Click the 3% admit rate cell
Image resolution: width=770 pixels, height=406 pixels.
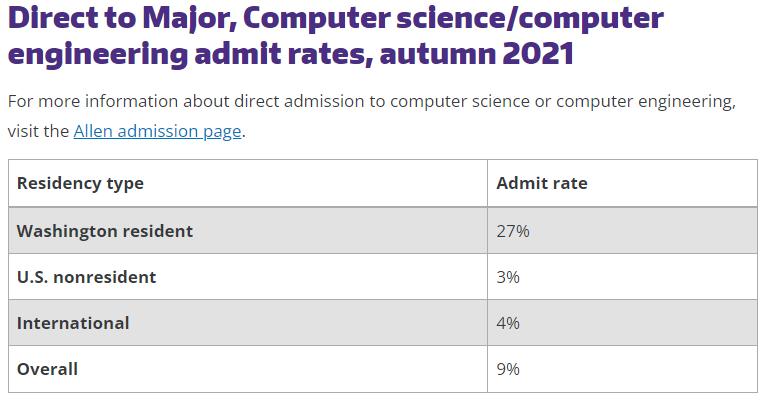click(x=508, y=277)
